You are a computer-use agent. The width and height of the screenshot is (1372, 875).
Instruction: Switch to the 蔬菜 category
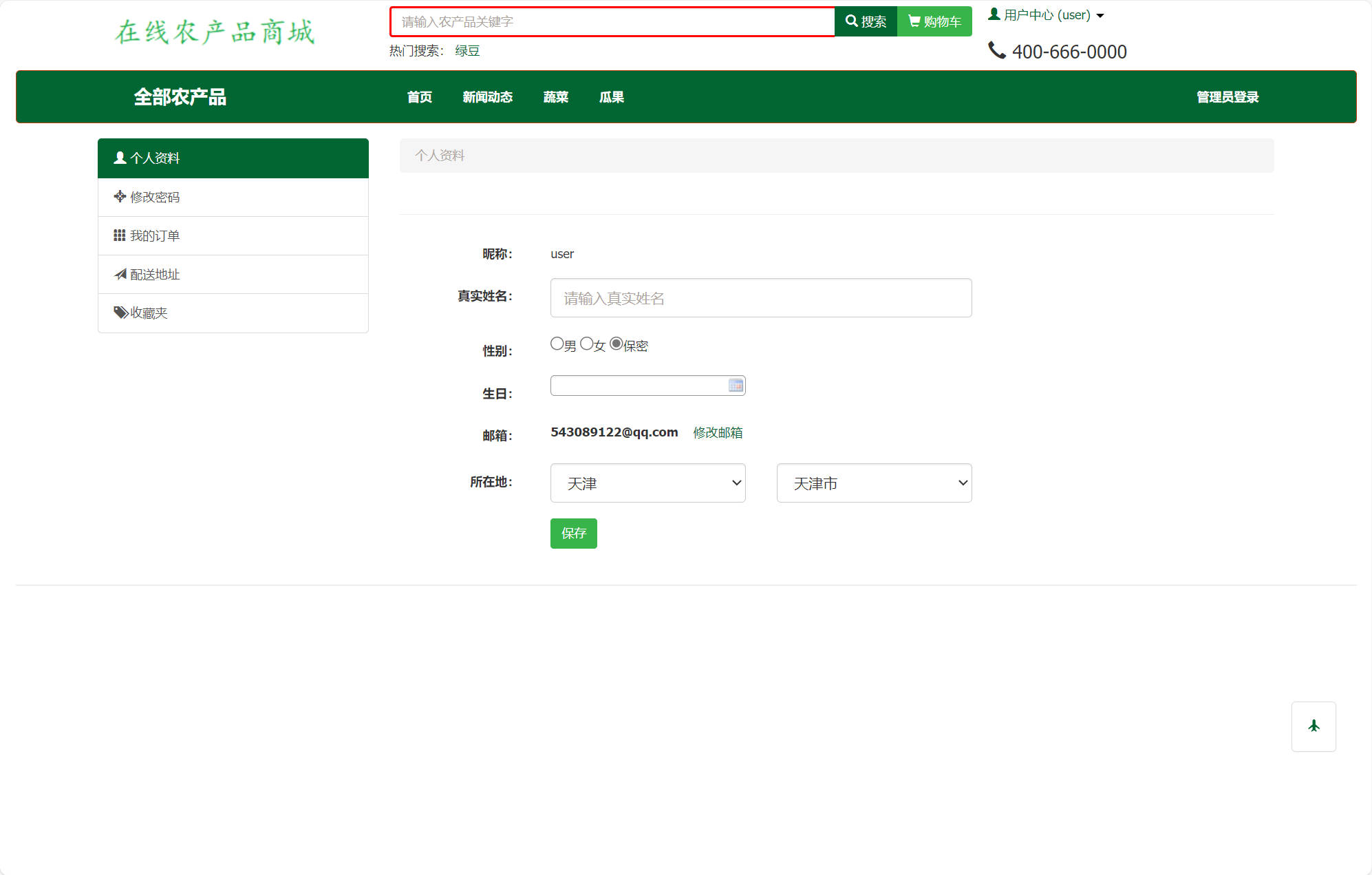(555, 97)
